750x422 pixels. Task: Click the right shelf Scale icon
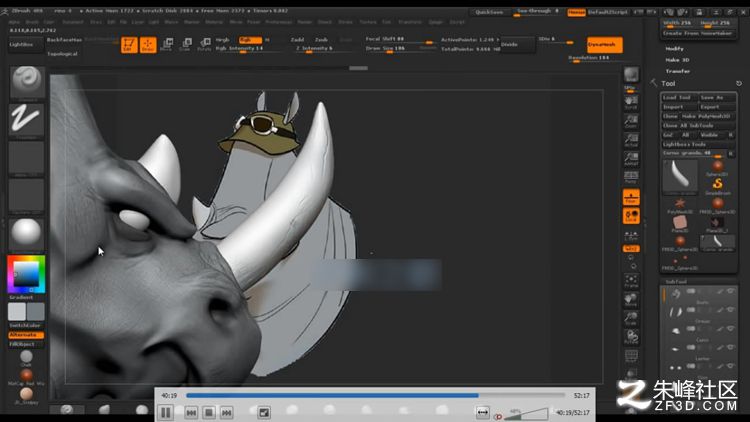point(631,318)
